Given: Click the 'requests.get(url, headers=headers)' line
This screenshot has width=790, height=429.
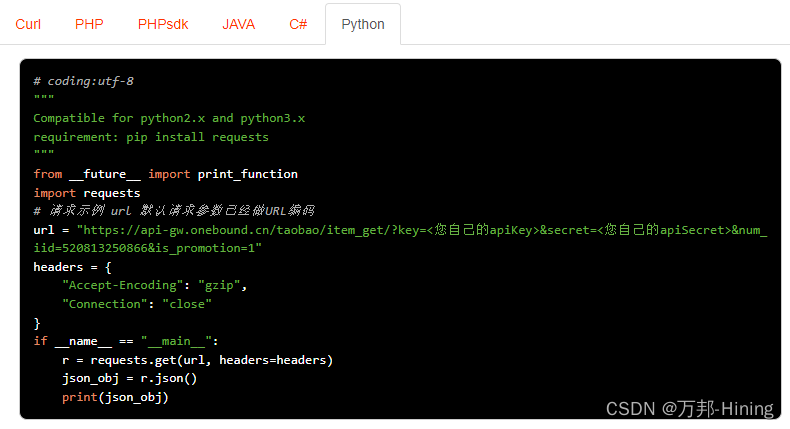Looking at the screenshot, I should coord(197,360).
